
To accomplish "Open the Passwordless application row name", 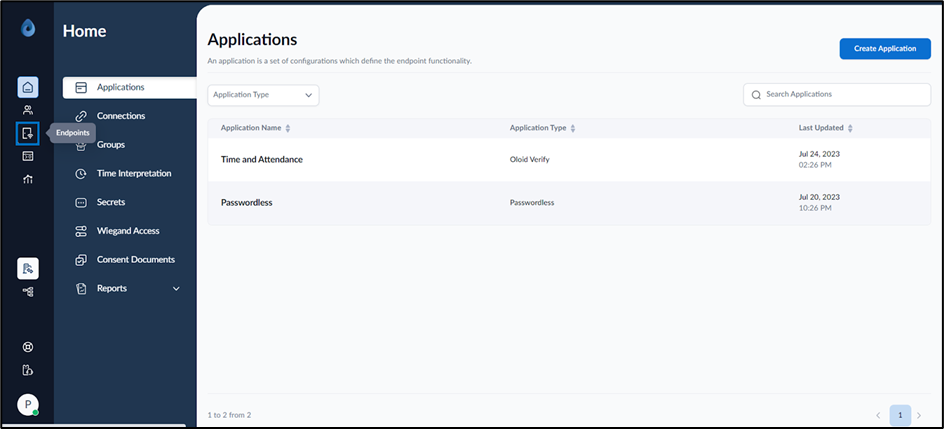I will click(247, 203).
